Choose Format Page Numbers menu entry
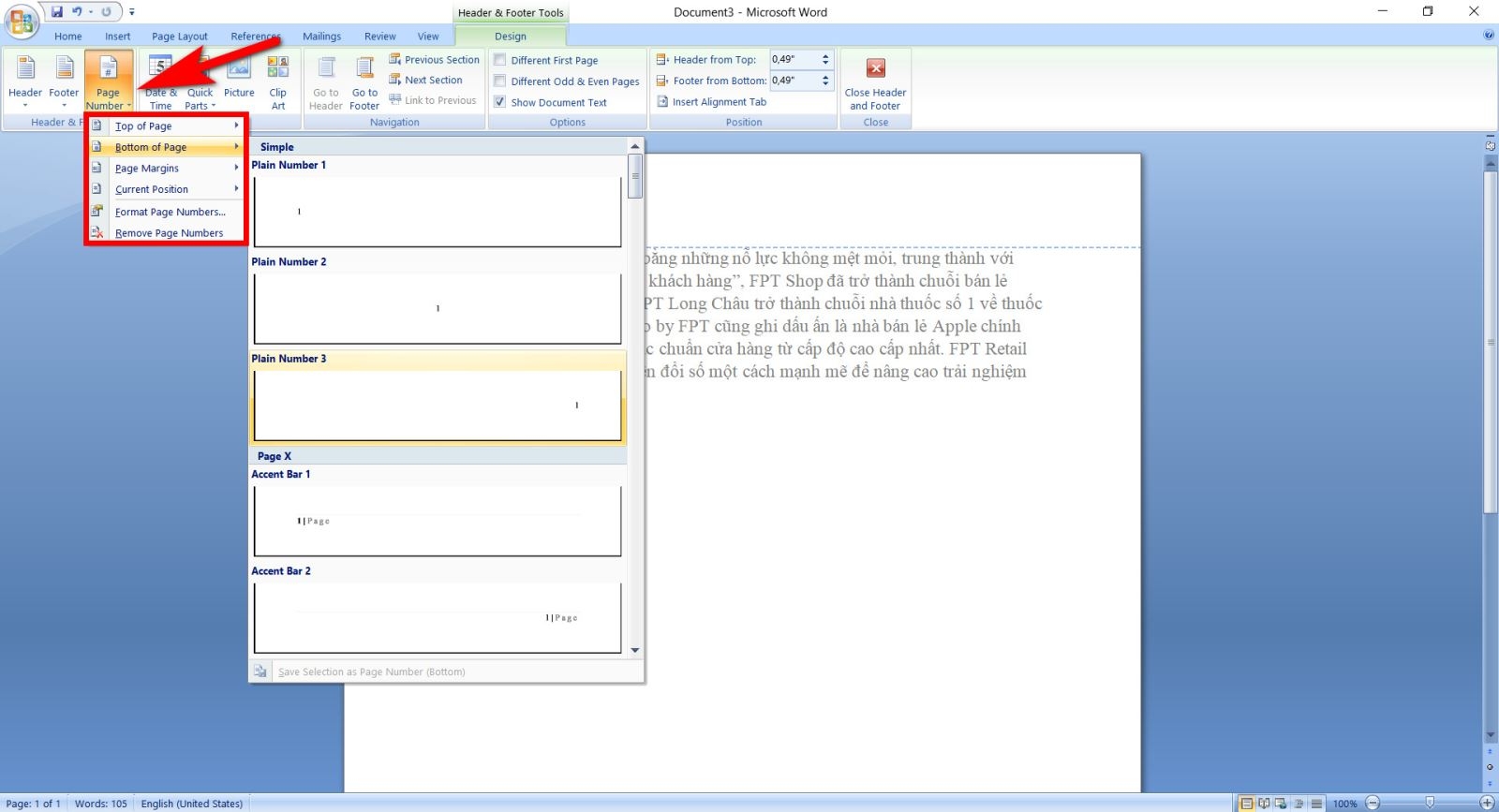 pos(166,212)
